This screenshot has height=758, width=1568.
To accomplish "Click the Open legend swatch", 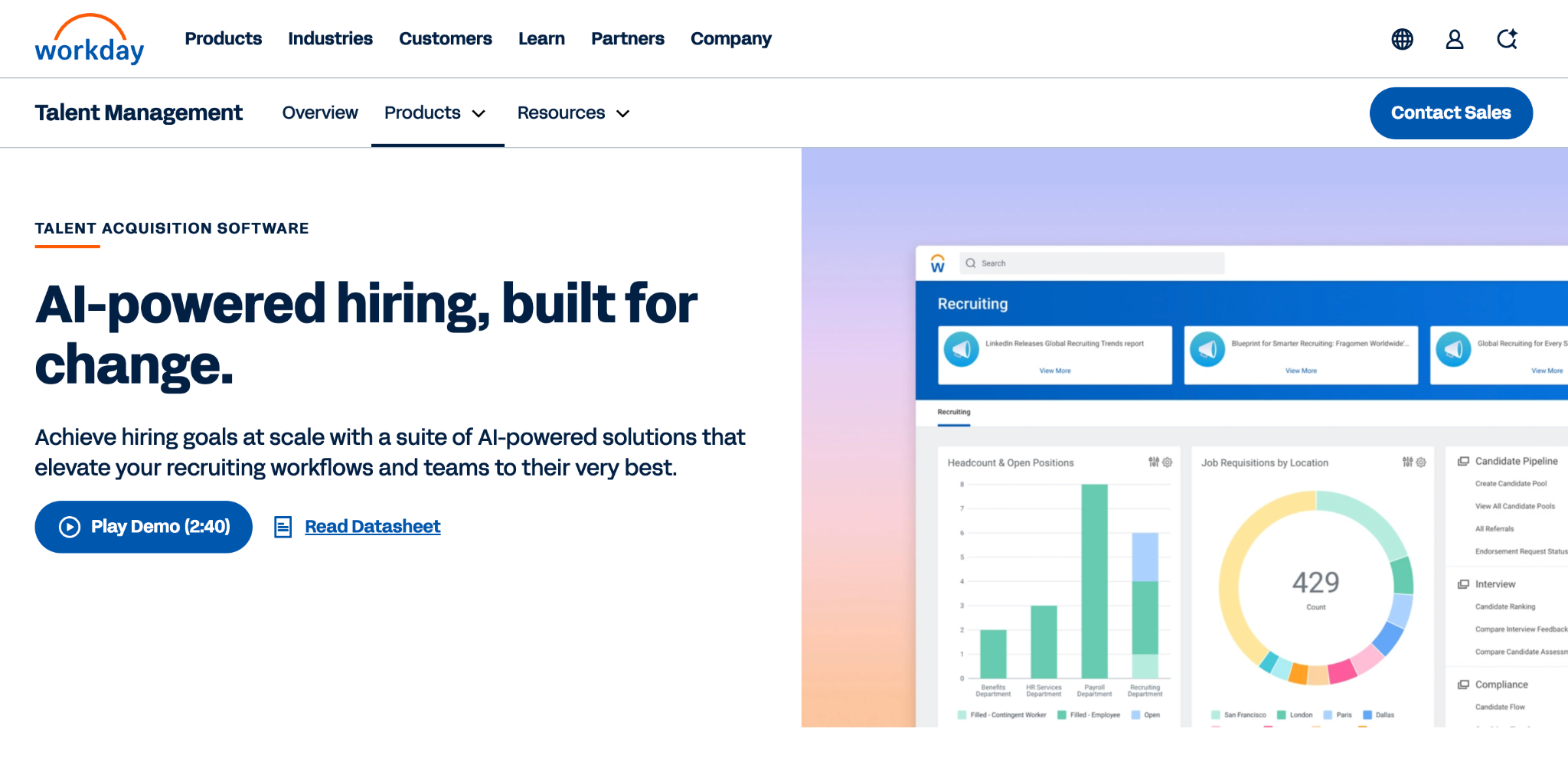I will [x=1136, y=715].
